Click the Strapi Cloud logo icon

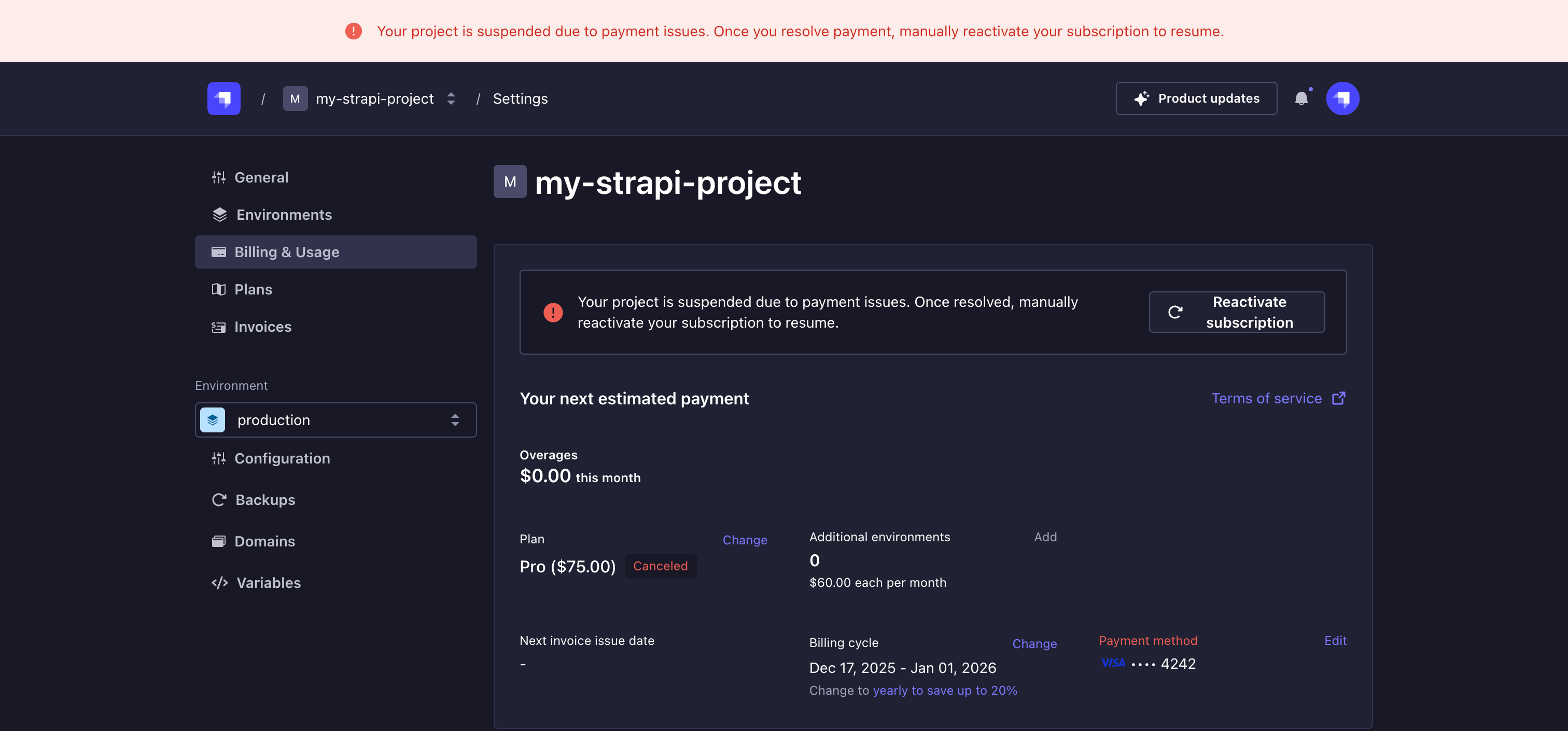(223, 99)
